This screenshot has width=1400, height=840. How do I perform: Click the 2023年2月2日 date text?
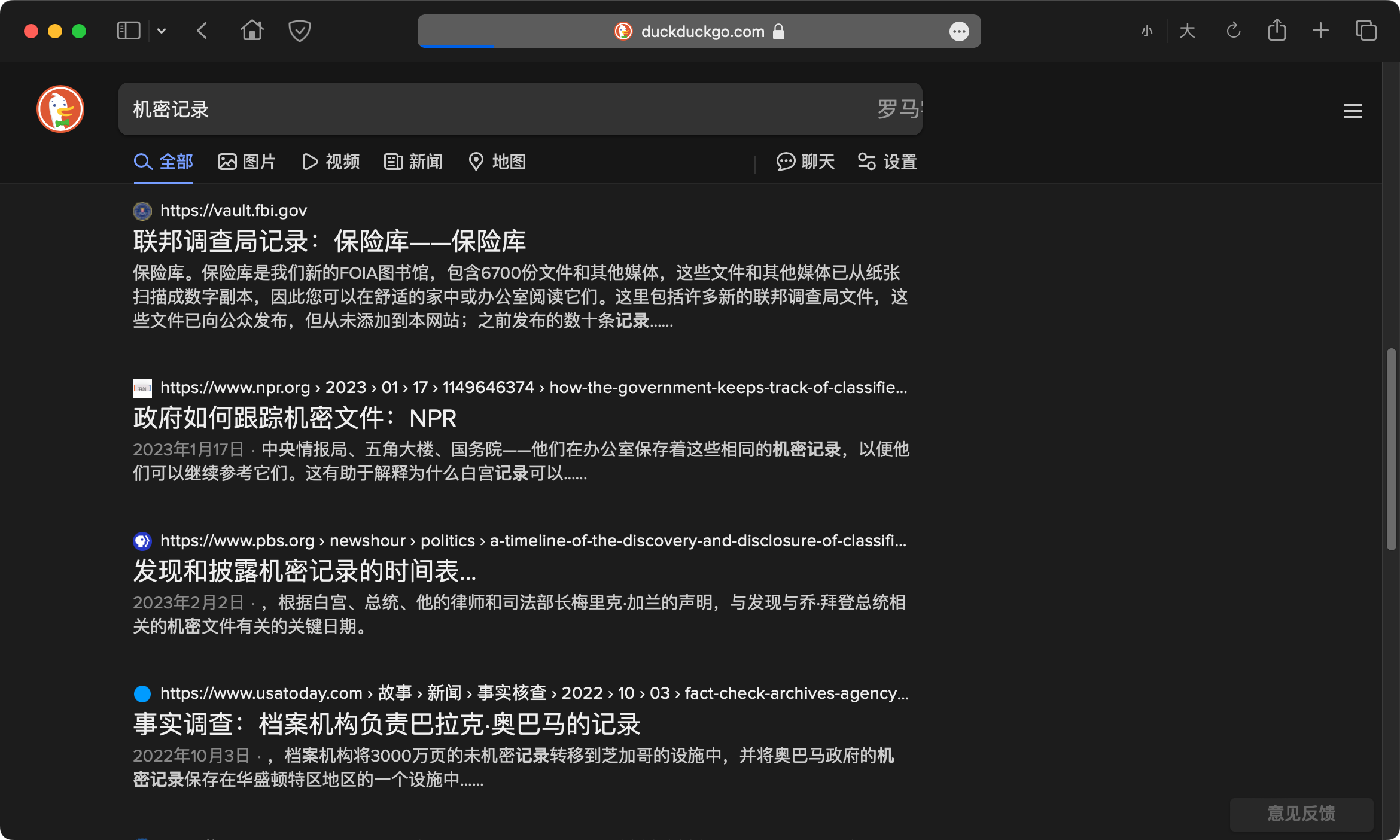[188, 603]
